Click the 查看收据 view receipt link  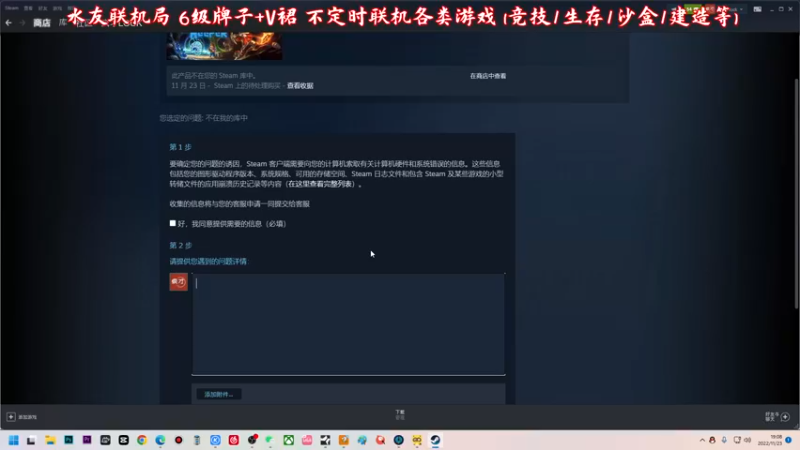[300, 86]
